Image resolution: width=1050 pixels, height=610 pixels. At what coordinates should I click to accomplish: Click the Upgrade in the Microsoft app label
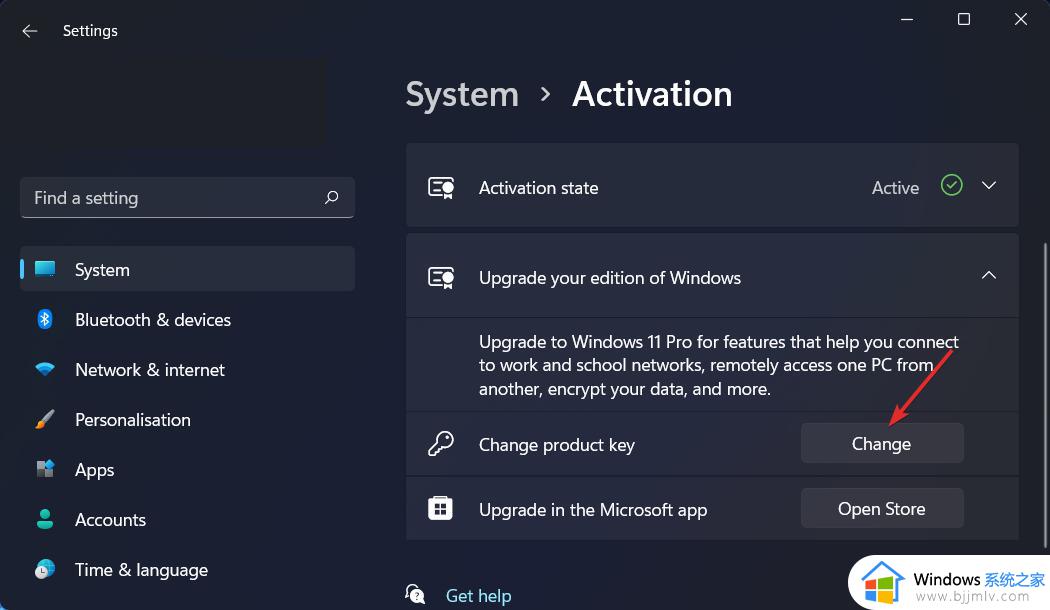coord(593,510)
